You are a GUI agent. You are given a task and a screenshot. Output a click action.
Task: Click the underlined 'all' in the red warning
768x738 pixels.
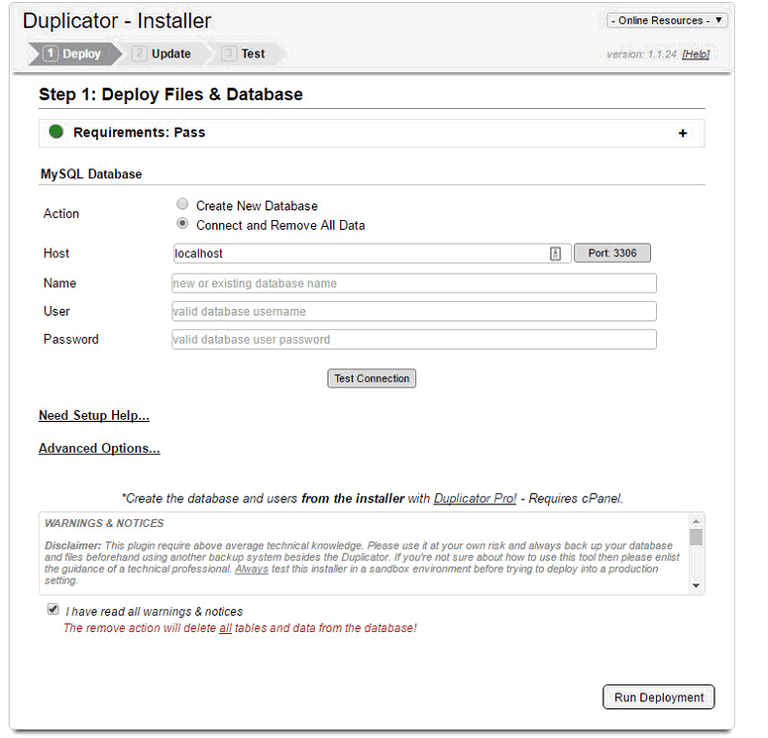225,628
